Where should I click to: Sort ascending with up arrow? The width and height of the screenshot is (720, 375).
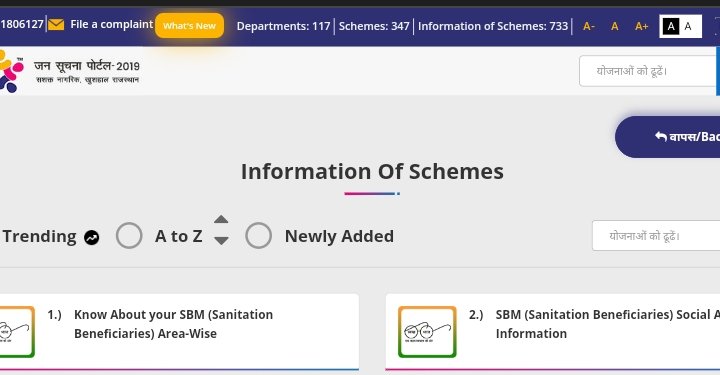221,219
